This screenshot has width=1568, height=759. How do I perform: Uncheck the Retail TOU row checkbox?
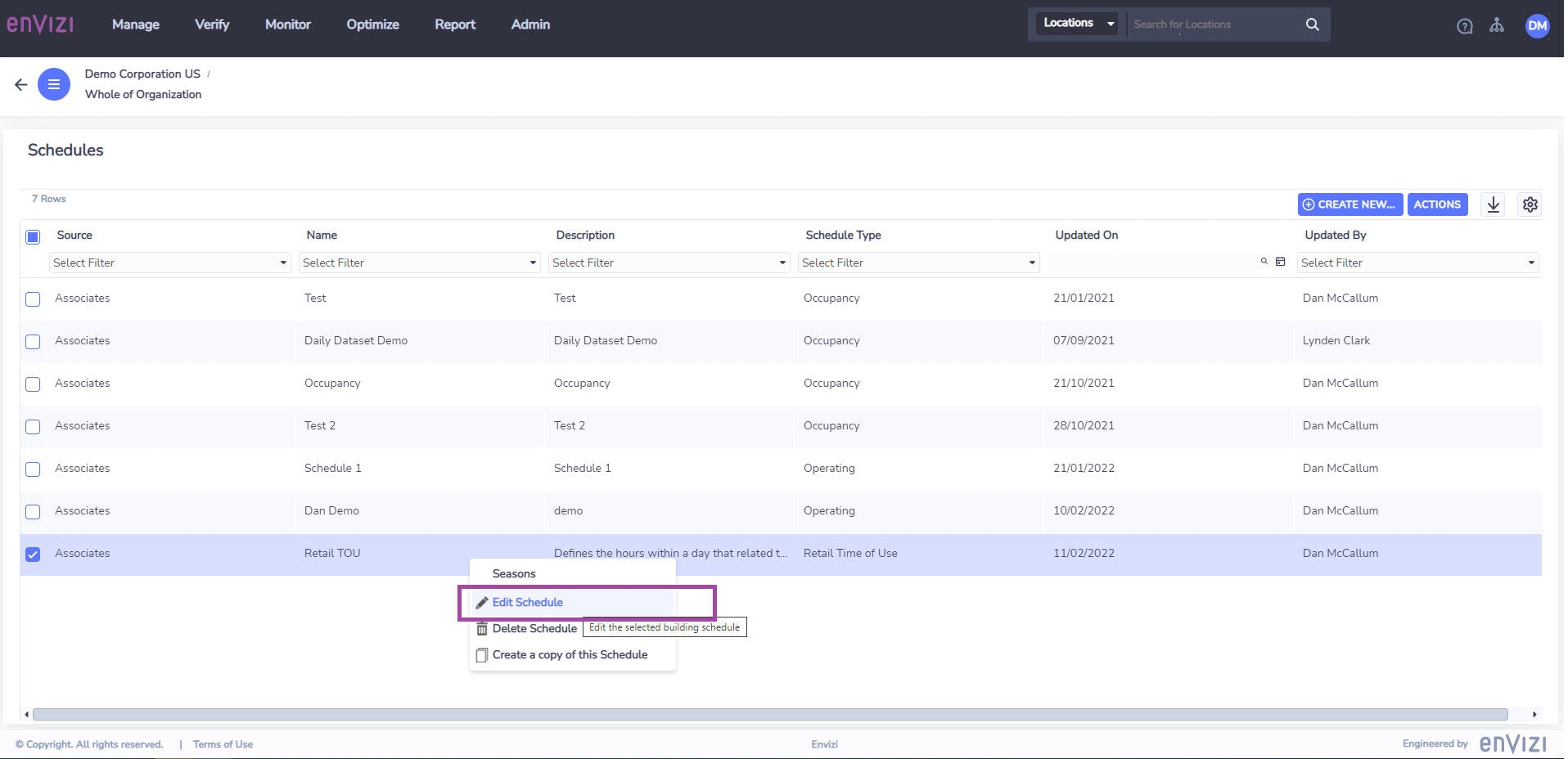coord(33,555)
